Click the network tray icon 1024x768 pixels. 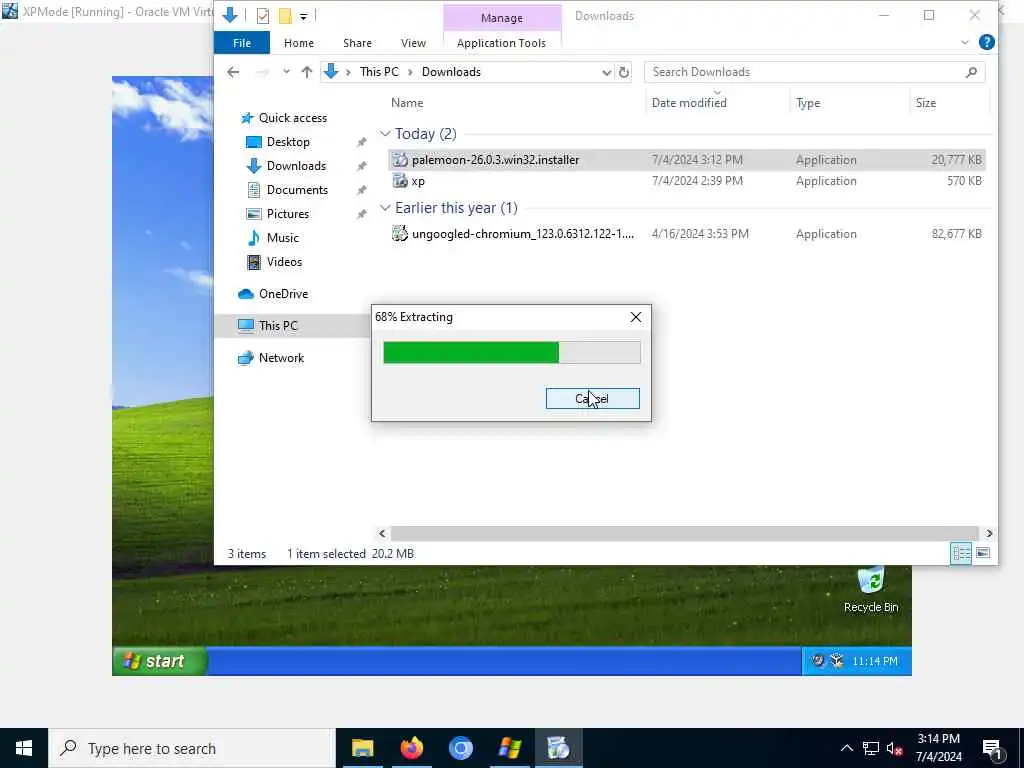871,748
